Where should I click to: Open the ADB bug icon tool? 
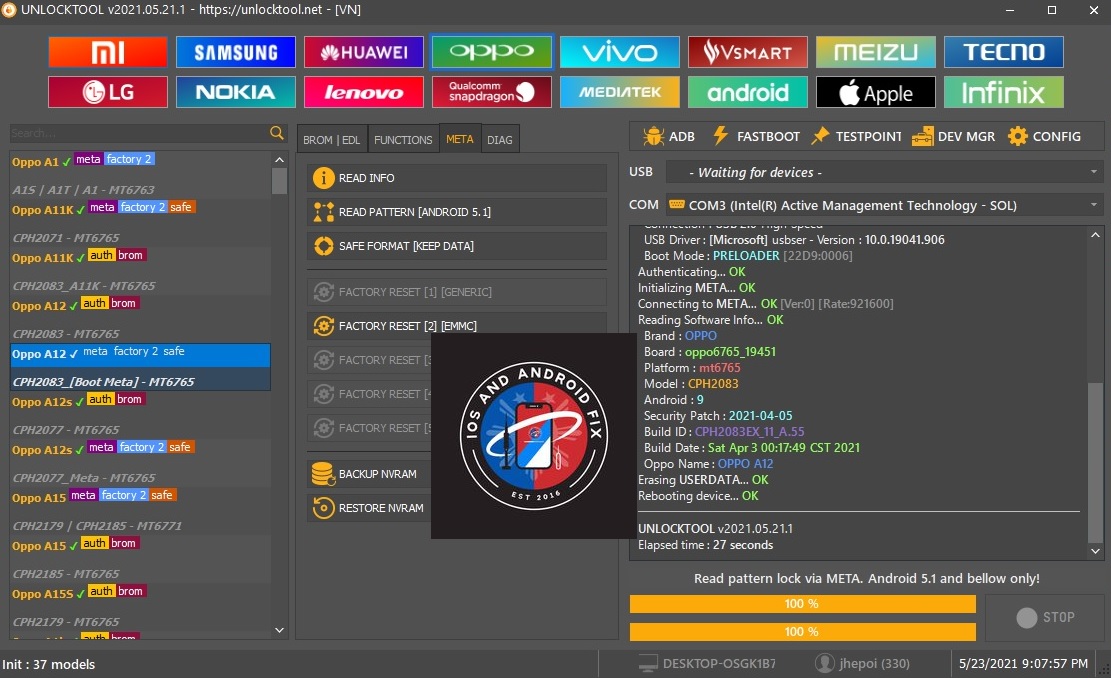point(668,136)
